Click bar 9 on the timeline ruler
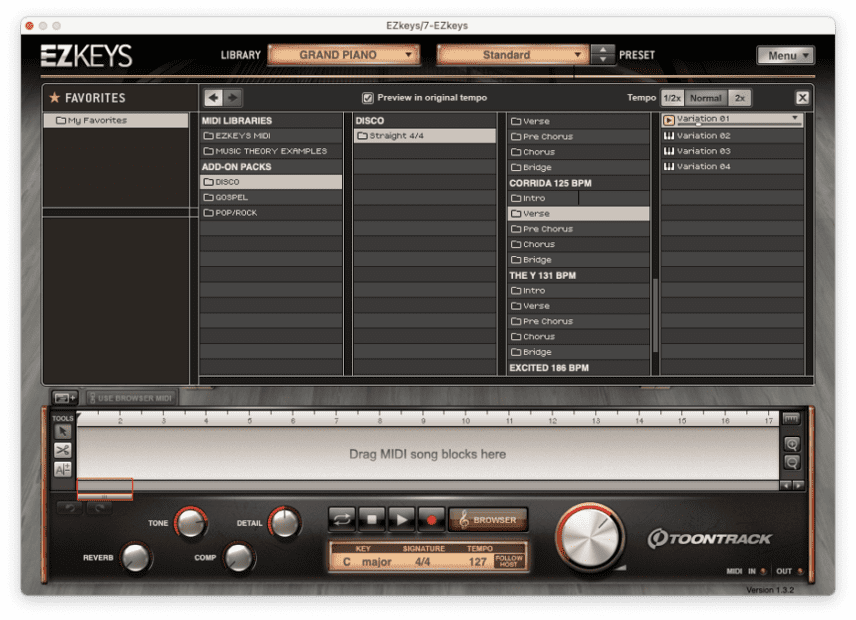 coord(423,420)
